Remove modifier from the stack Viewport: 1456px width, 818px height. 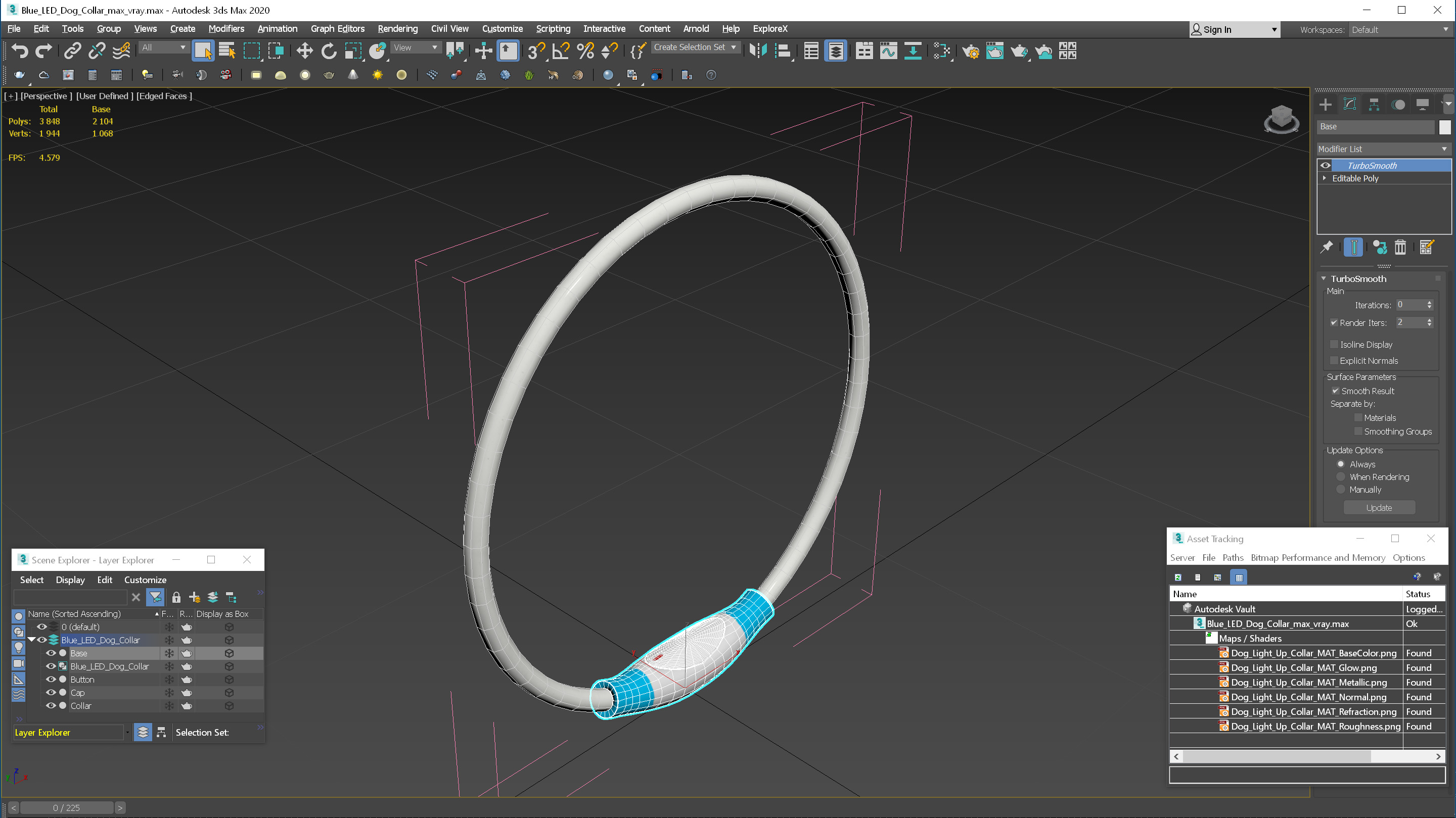[1400, 247]
